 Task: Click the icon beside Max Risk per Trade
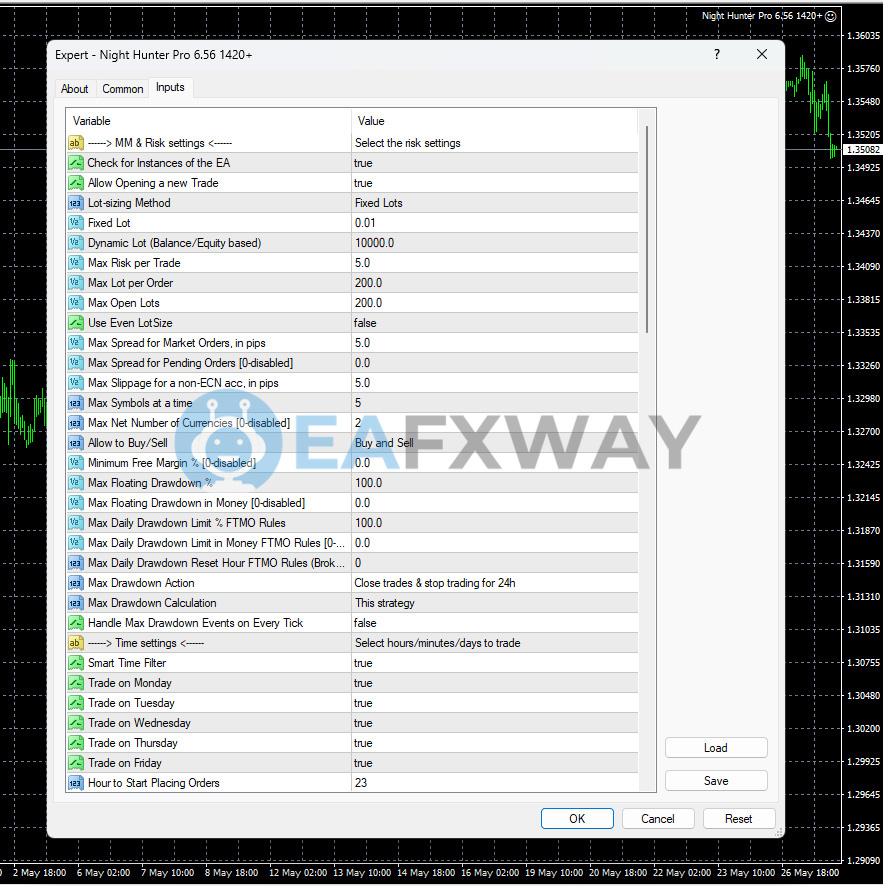pos(75,263)
